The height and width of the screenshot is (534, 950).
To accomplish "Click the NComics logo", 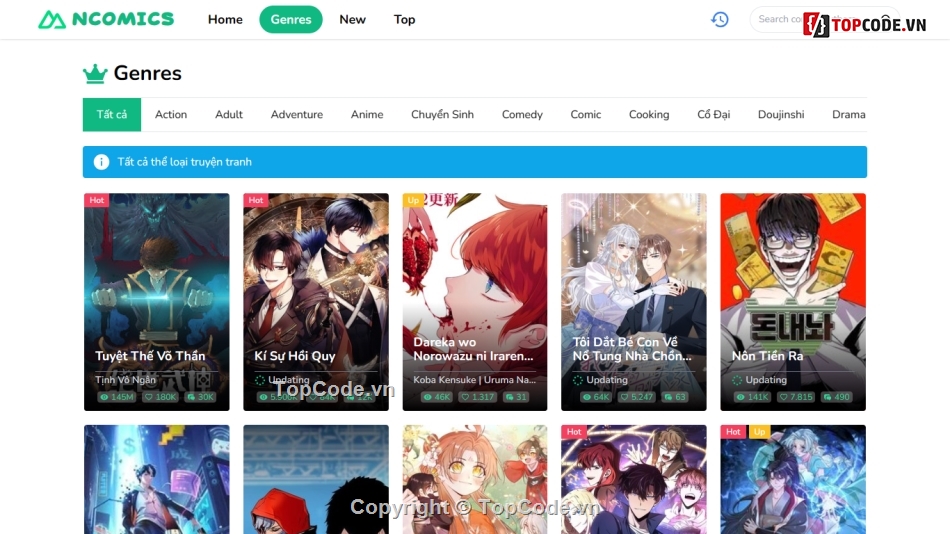I will click(106, 19).
